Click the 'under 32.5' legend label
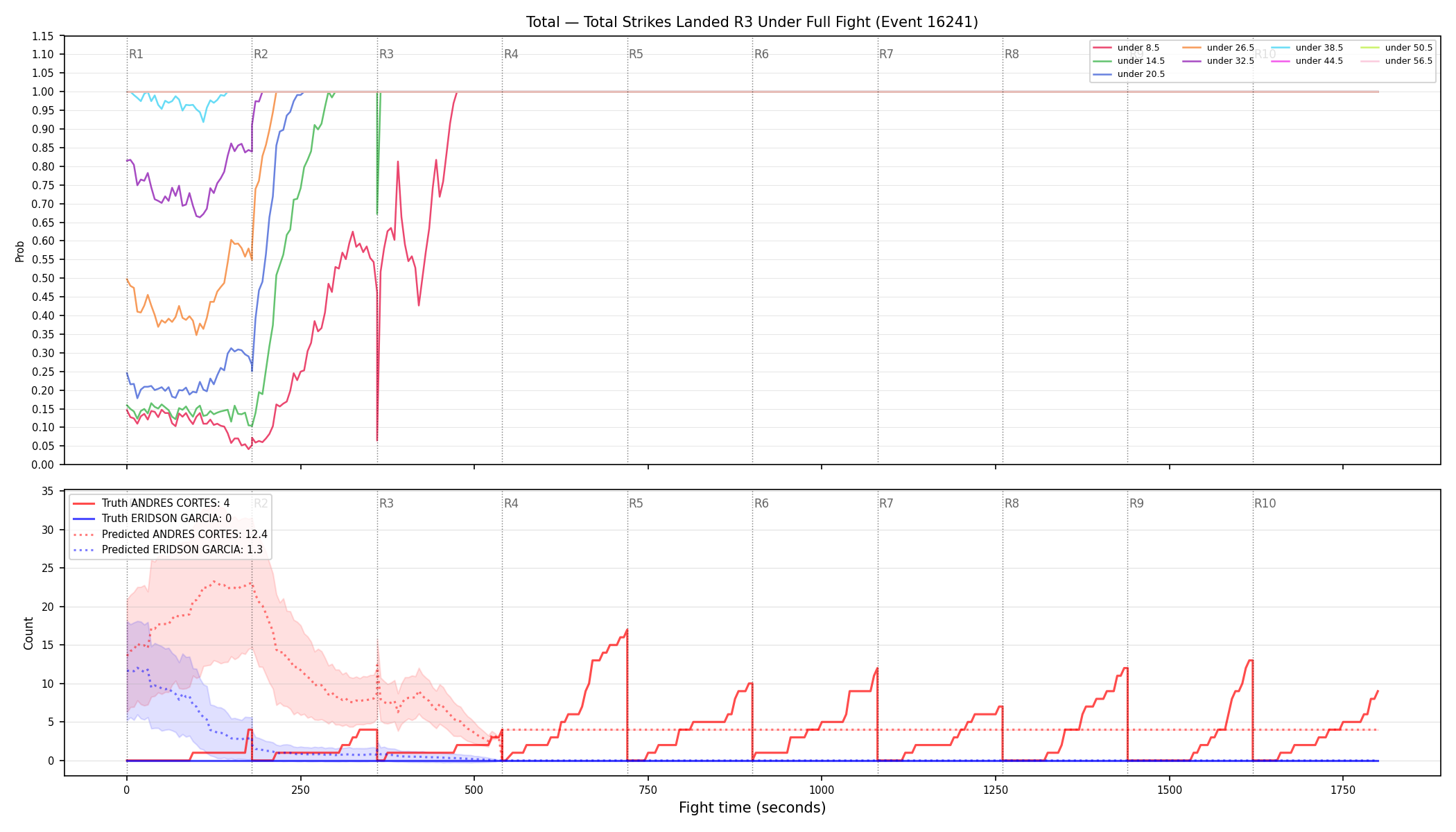This screenshot has height=832, width=1456. pyautogui.click(x=1231, y=61)
